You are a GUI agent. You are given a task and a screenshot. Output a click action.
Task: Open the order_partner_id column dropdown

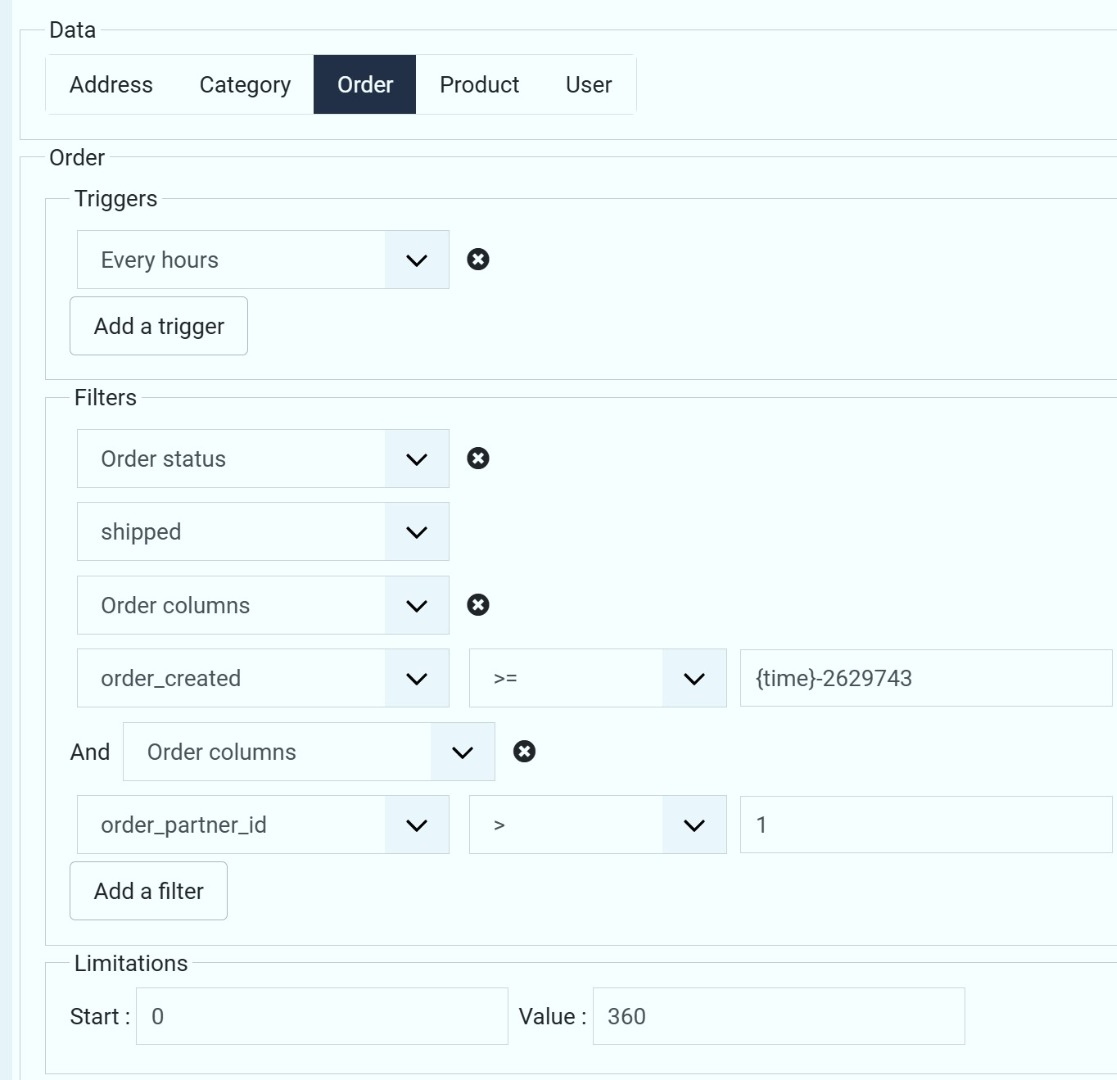[263, 826]
